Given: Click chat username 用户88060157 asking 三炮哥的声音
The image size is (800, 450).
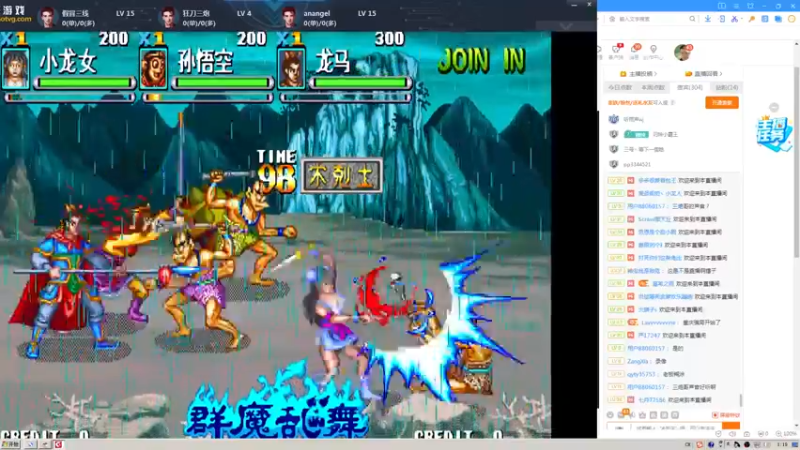Looking at the screenshot, I should 646,206.
